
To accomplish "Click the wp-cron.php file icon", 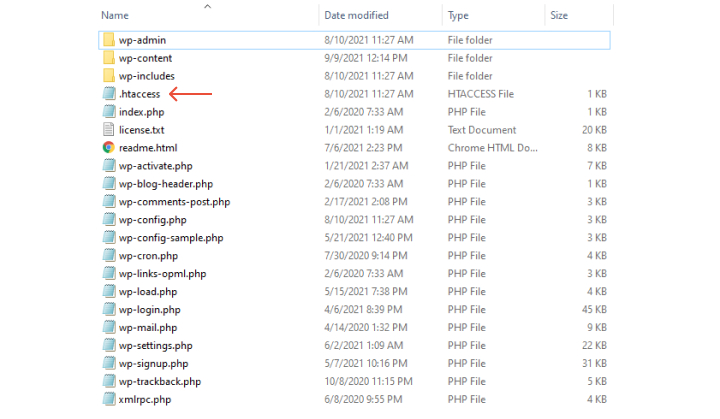I will pyautogui.click(x=109, y=255).
